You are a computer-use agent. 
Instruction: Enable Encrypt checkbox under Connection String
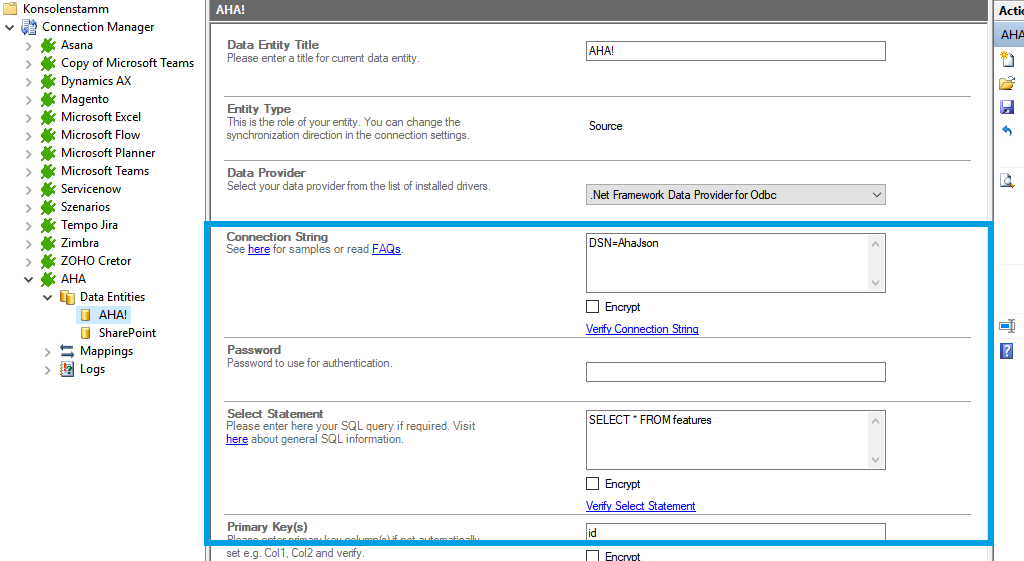point(593,307)
